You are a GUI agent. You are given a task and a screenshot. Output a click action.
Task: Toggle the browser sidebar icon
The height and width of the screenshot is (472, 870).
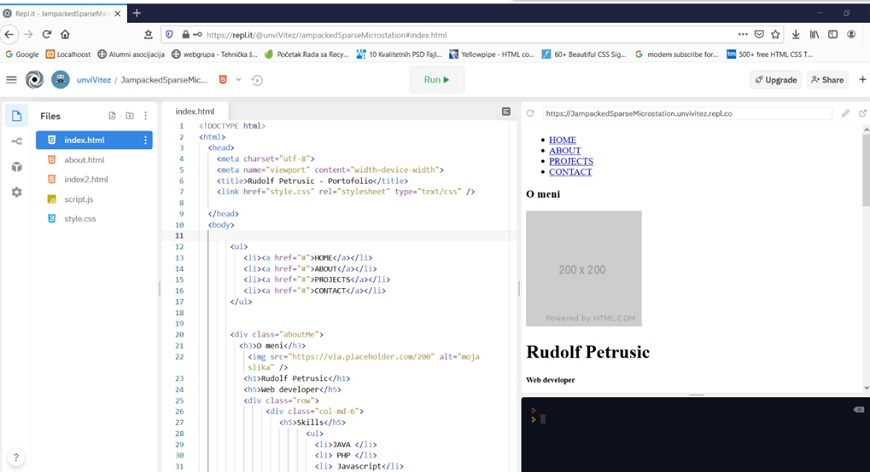[833, 34]
